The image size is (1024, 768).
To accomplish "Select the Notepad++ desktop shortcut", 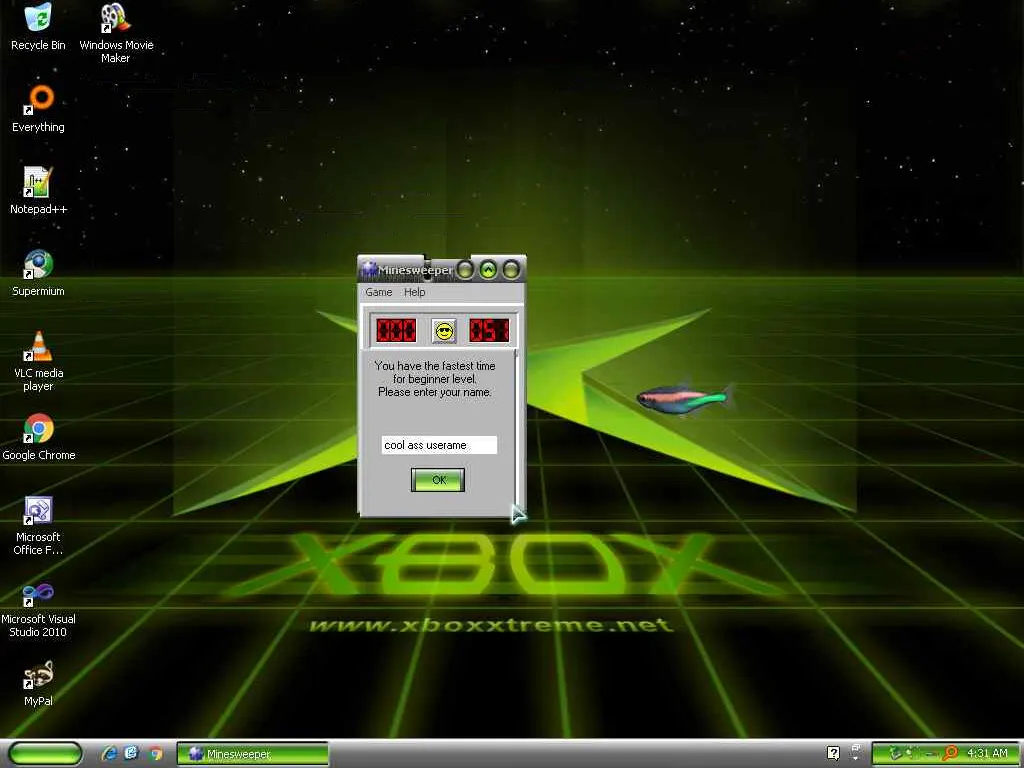I will pos(39,191).
